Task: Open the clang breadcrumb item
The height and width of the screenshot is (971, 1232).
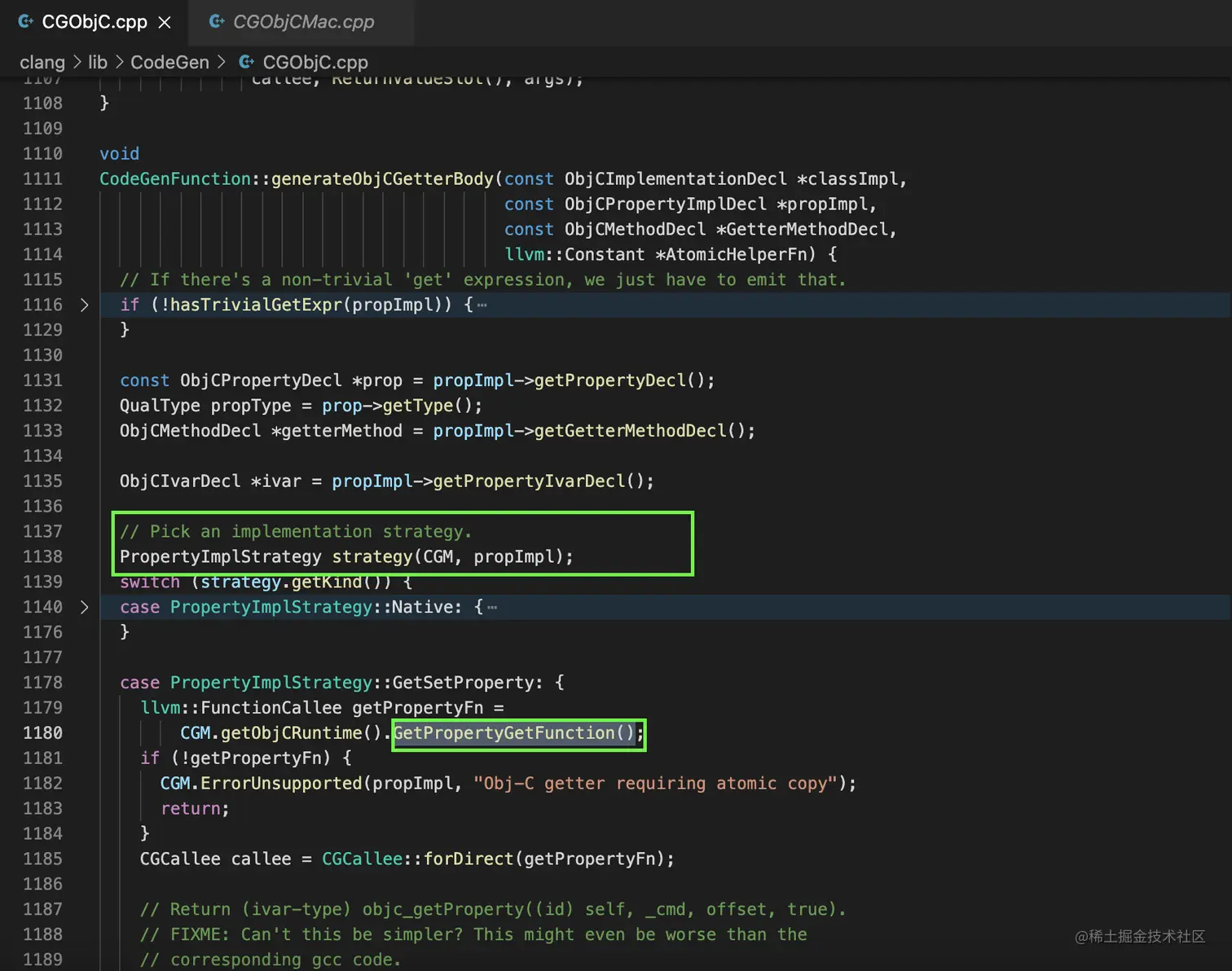Action: (x=42, y=61)
